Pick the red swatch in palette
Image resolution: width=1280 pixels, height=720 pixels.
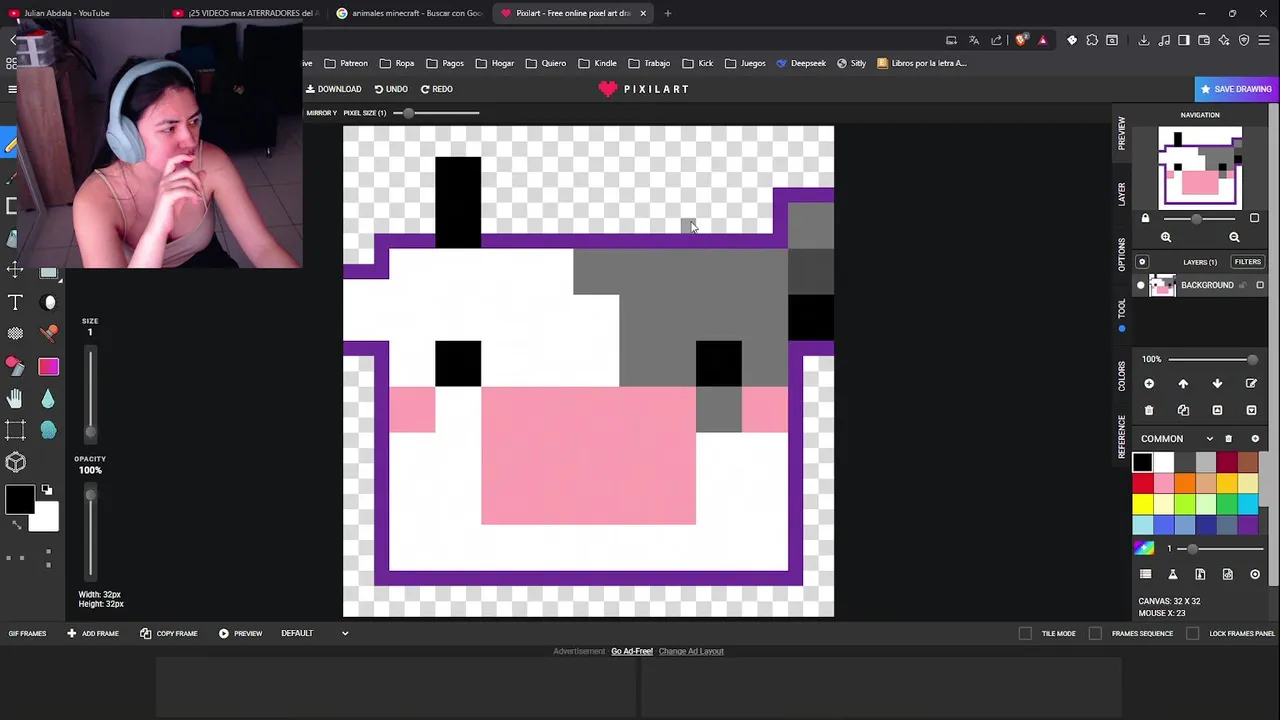point(1143,484)
